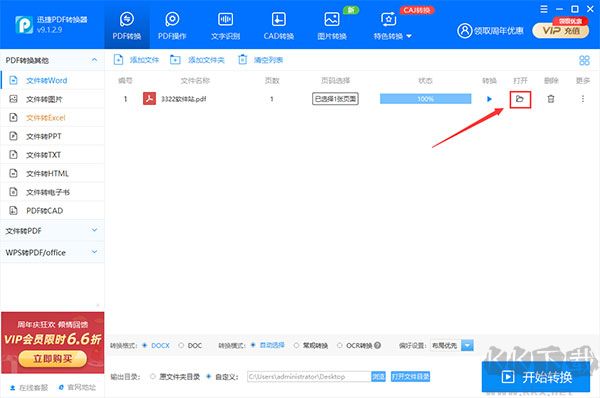
Task: Click the 文件名称 column header
Action: click(195, 81)
